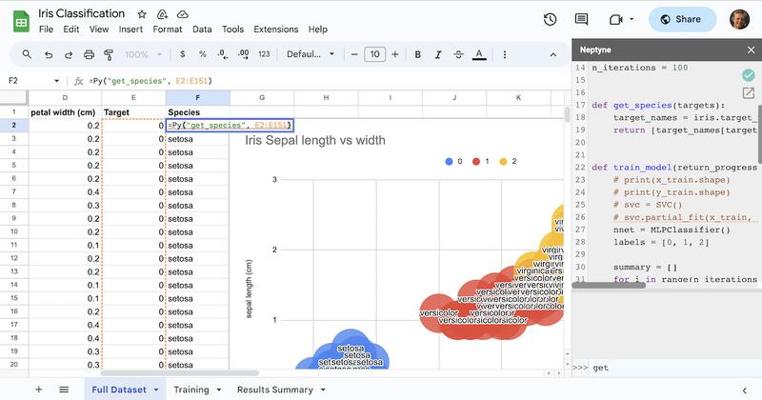762x400 pixels.
Task: Toggle strikethrough formatting
Action: tap(459, 54)
